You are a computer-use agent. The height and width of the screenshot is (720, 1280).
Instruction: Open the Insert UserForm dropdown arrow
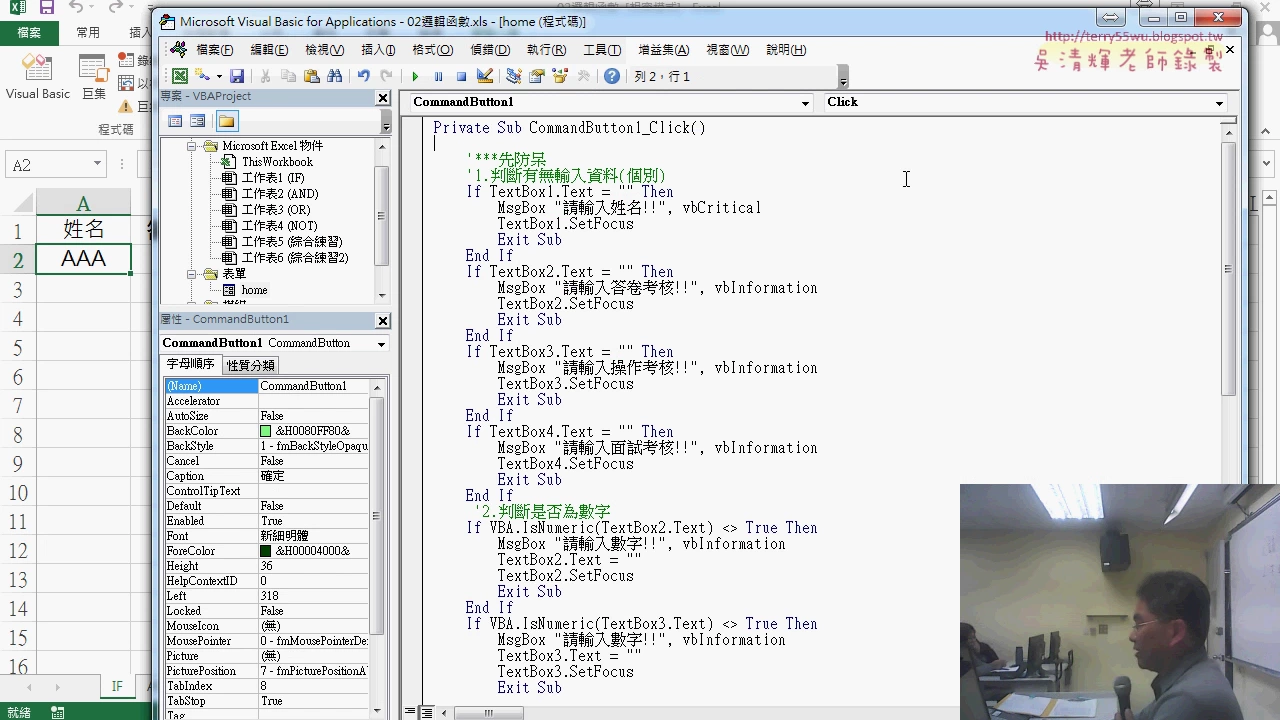[219, 76]
